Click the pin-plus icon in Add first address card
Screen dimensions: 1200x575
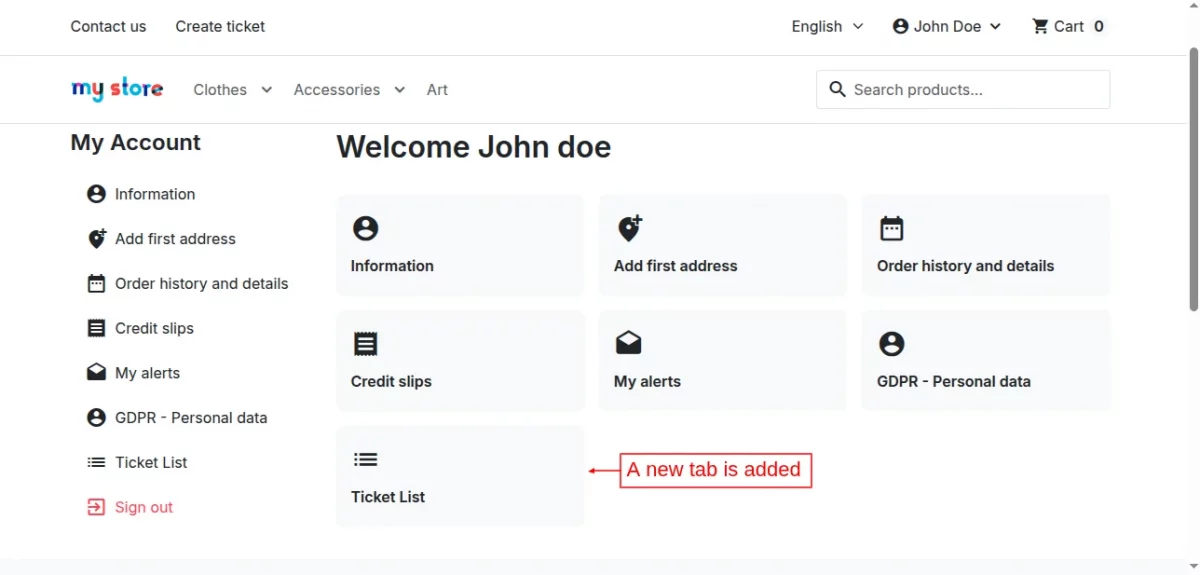[x=629, y=229]
